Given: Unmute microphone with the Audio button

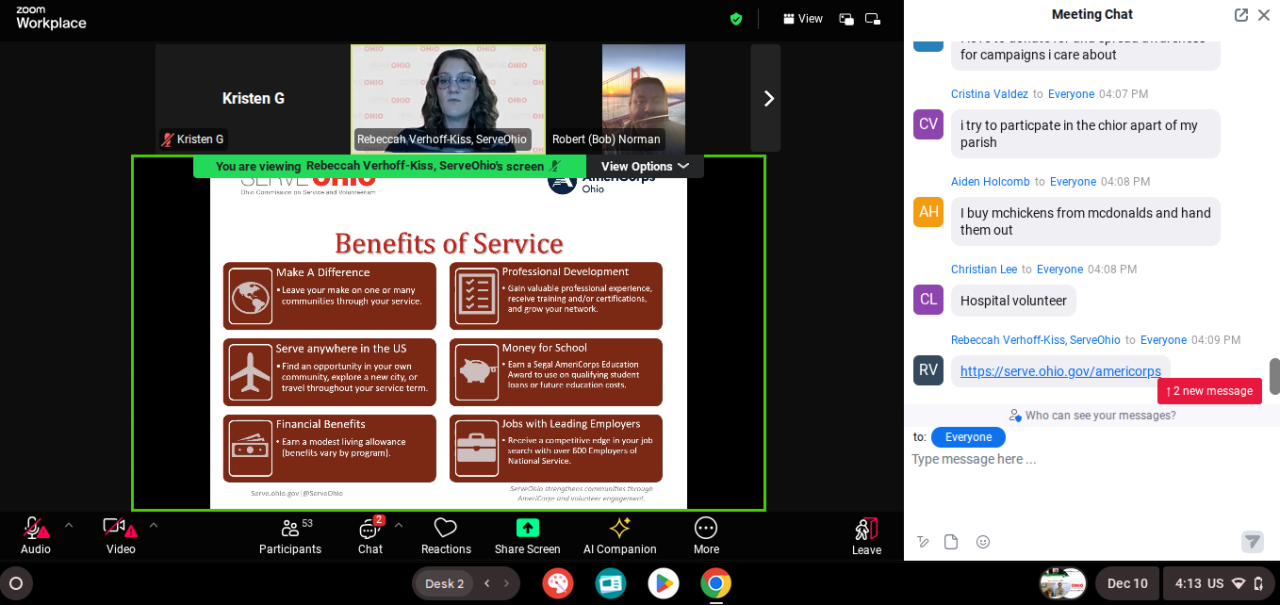Looking at the screenshot, I should 36,535.
